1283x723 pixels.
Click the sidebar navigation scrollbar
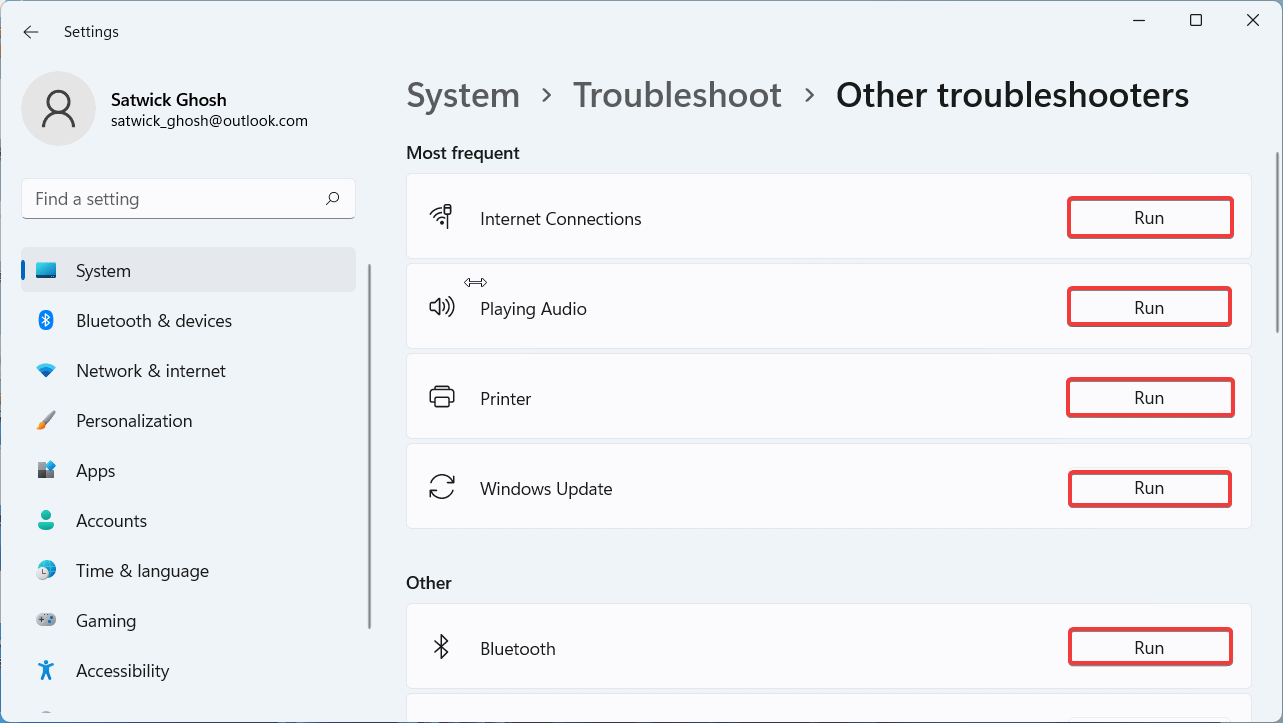pyautogui.click(x=369, y=446)
